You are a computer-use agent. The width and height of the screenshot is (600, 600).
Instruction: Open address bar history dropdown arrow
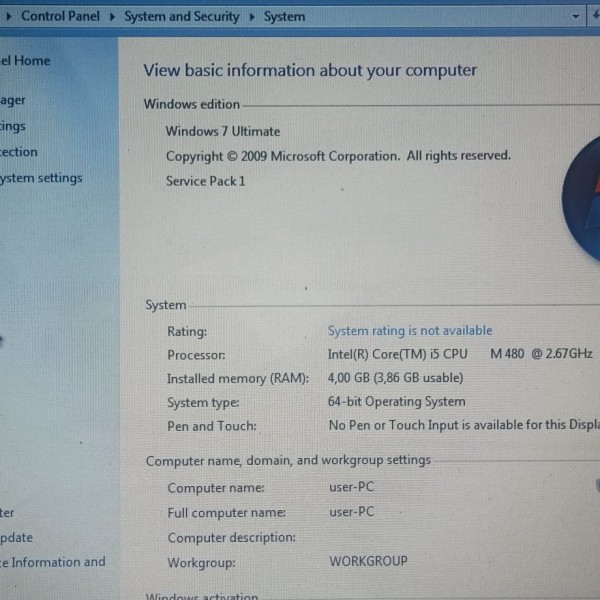click(x=575, y=16)
